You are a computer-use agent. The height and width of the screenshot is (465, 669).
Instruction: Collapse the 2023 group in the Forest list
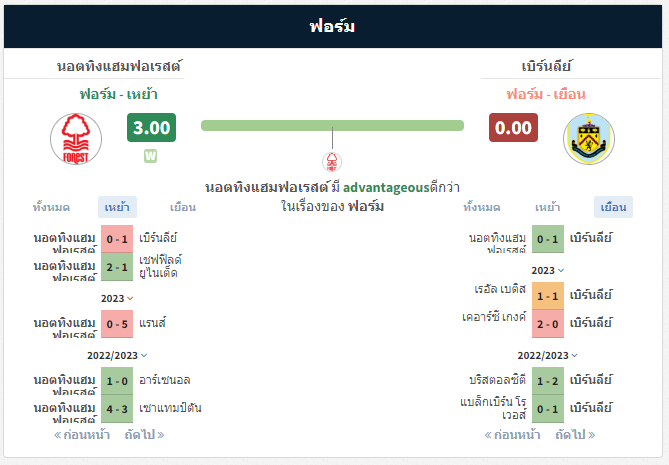(x=117, y=299)
